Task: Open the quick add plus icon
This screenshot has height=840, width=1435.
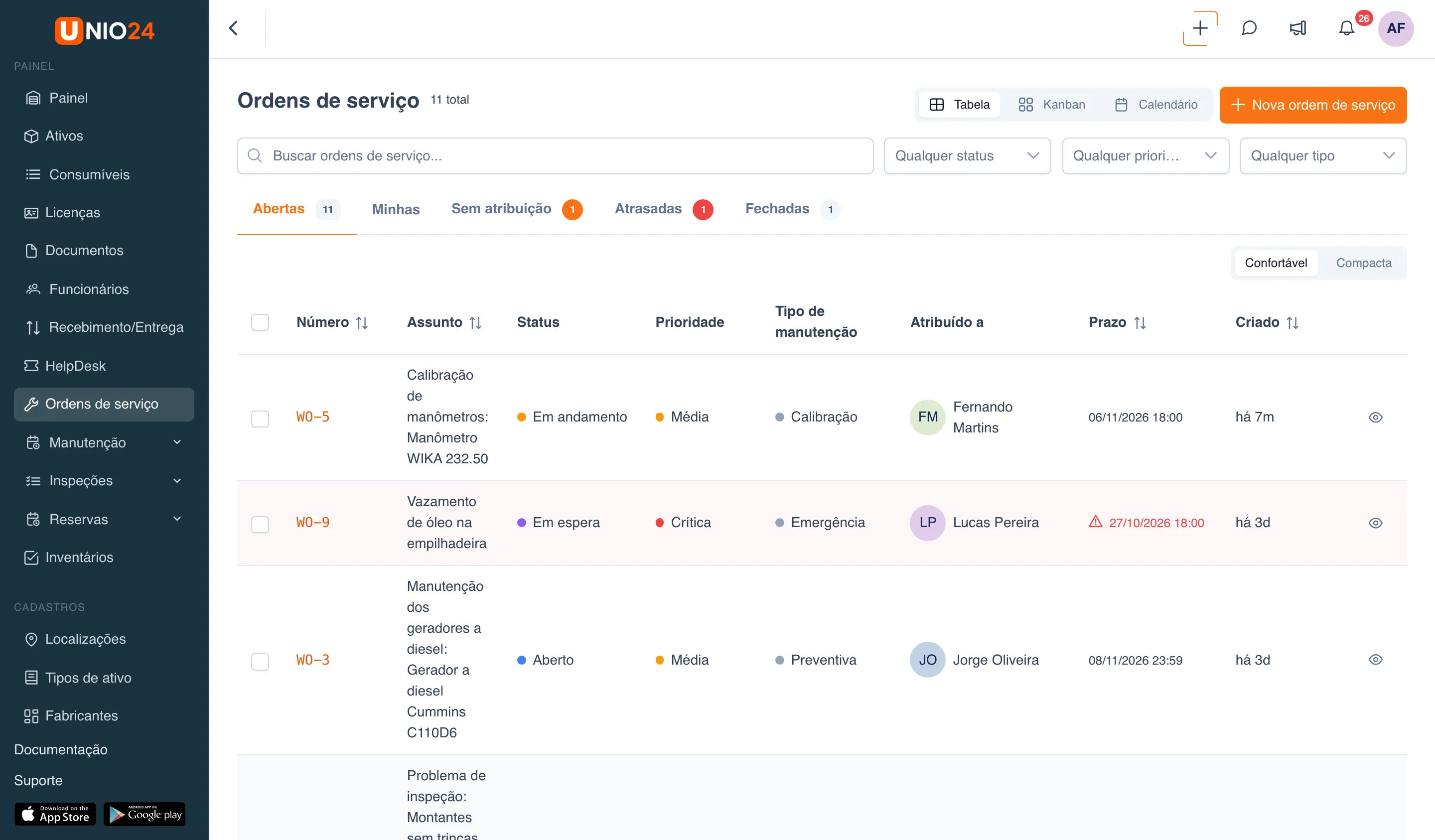Action: point(1200,28)
